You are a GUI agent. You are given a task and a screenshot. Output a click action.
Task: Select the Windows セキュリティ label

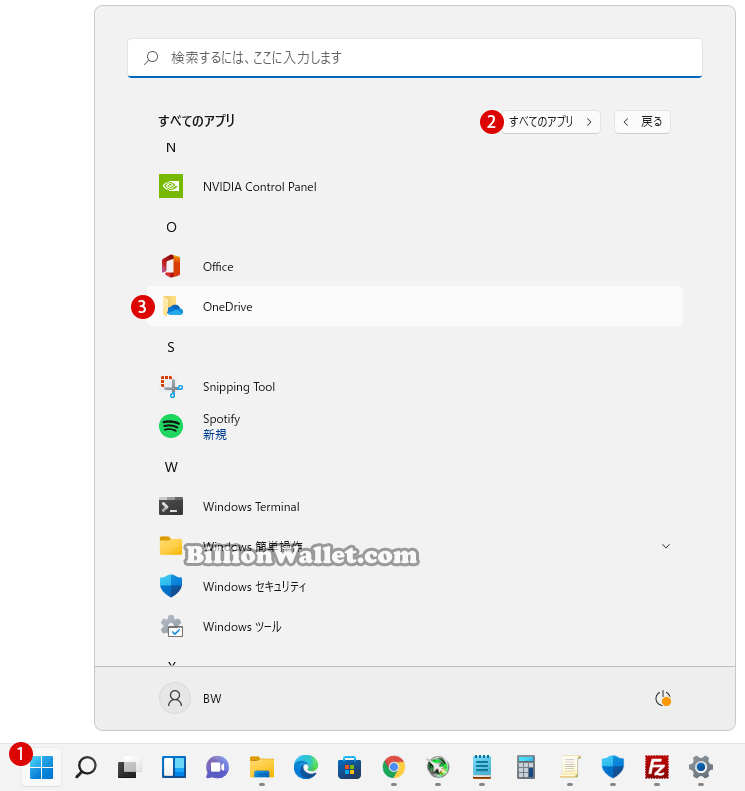[x=255, y=587]
